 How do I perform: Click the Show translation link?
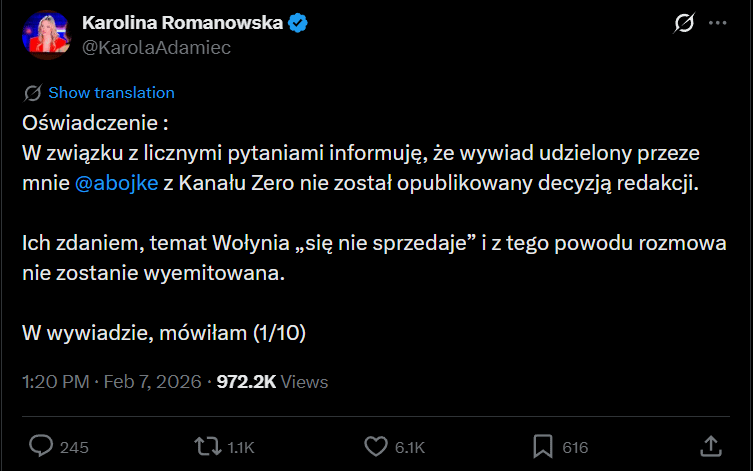(111, 92)
